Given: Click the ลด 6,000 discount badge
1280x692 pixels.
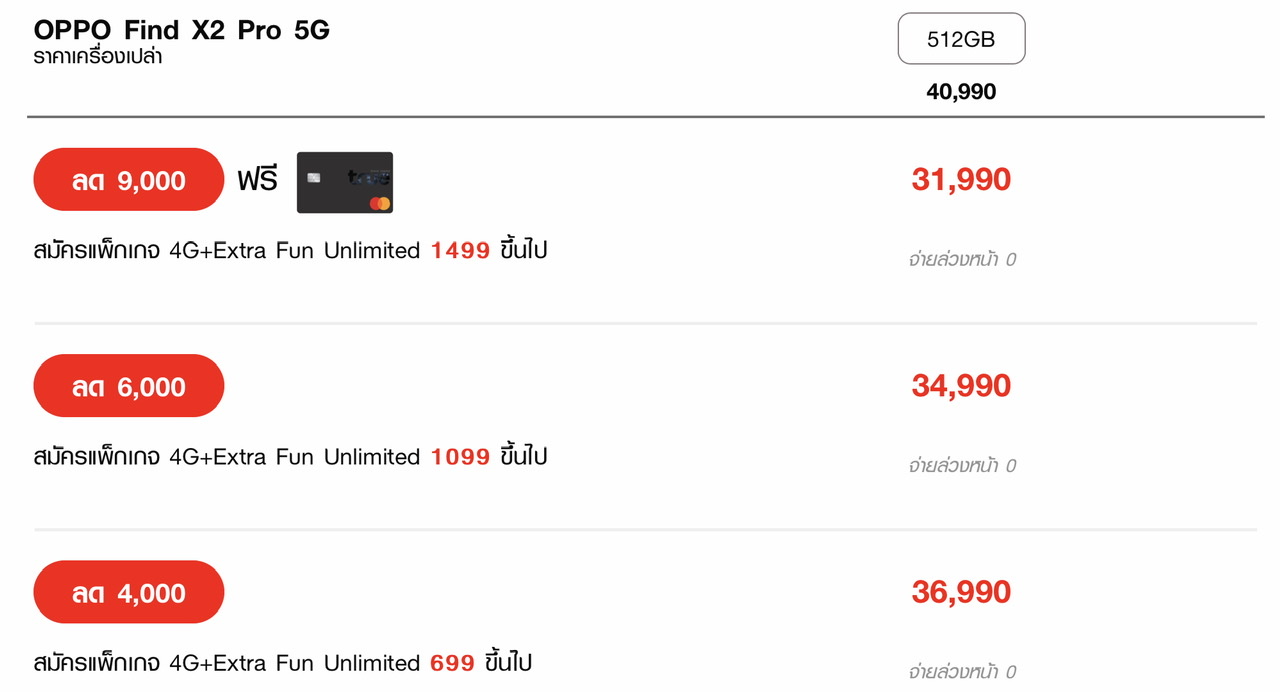Looking at the screenshot, I should [129, 386].
